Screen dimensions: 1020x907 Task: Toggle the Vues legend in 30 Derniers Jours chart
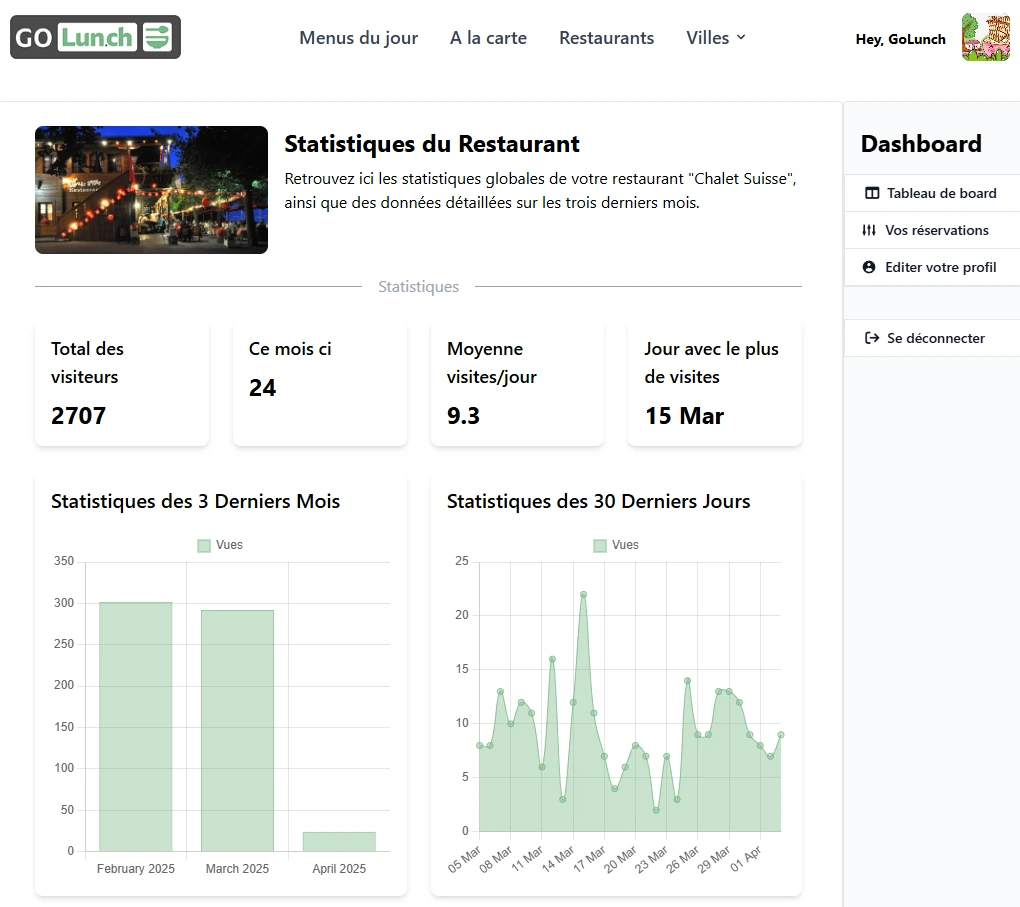coord(616,545)
